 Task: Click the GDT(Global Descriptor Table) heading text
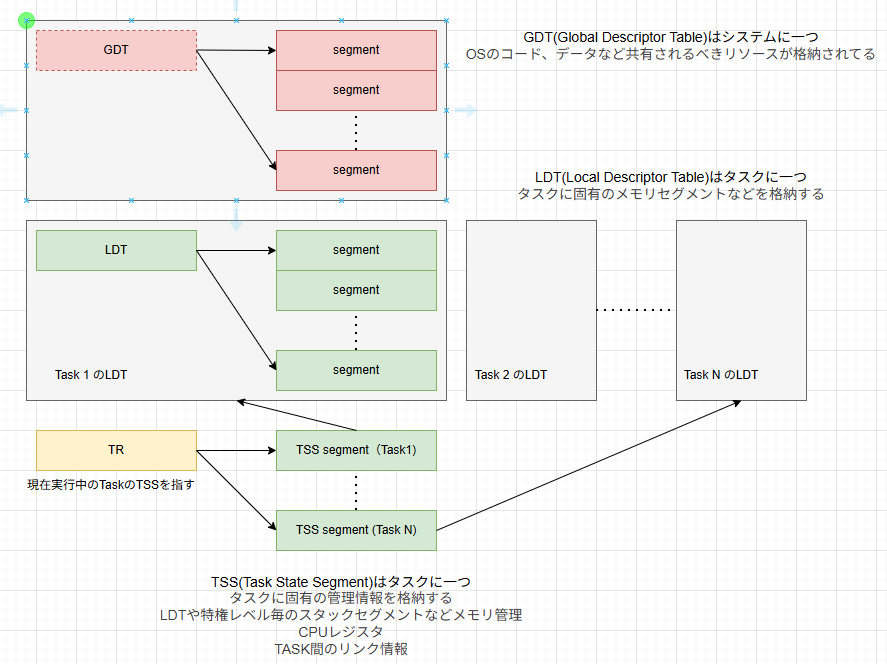tap(670, 37)
